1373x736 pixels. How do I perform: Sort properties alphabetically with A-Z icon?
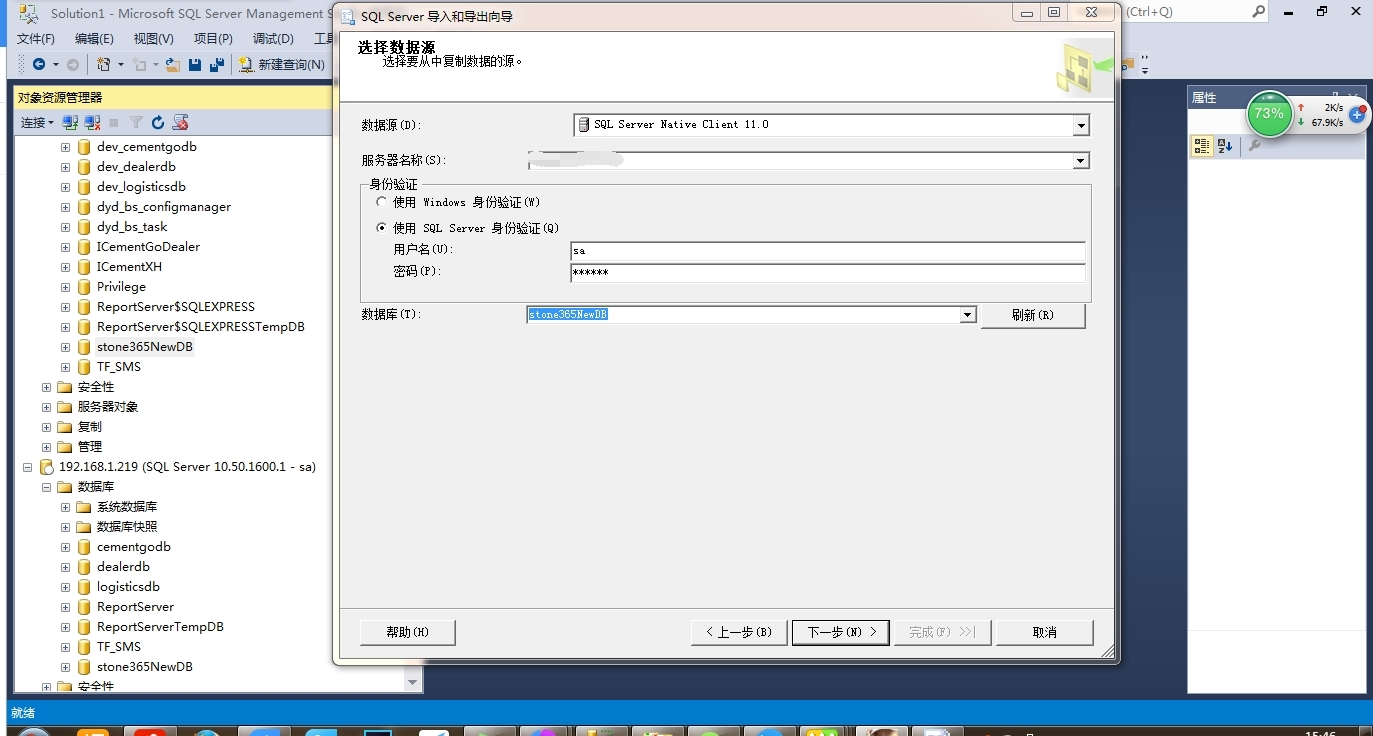pos(1225,146)
